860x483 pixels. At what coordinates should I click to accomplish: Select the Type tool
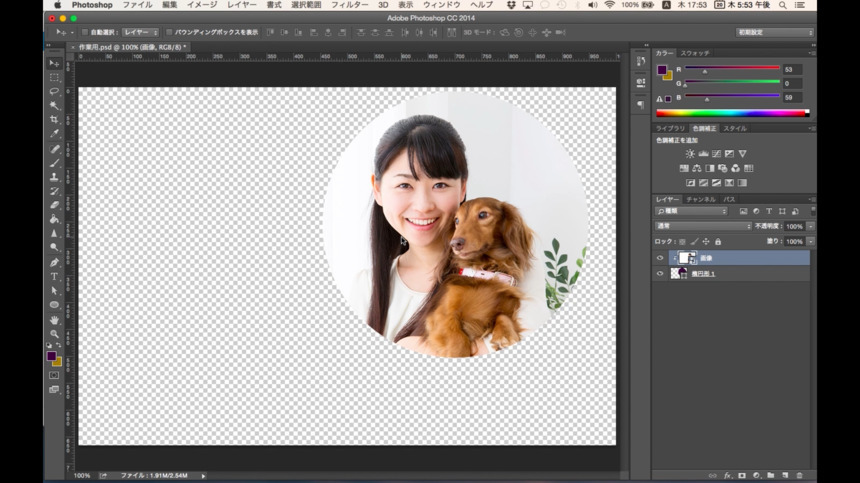point(54,276)
